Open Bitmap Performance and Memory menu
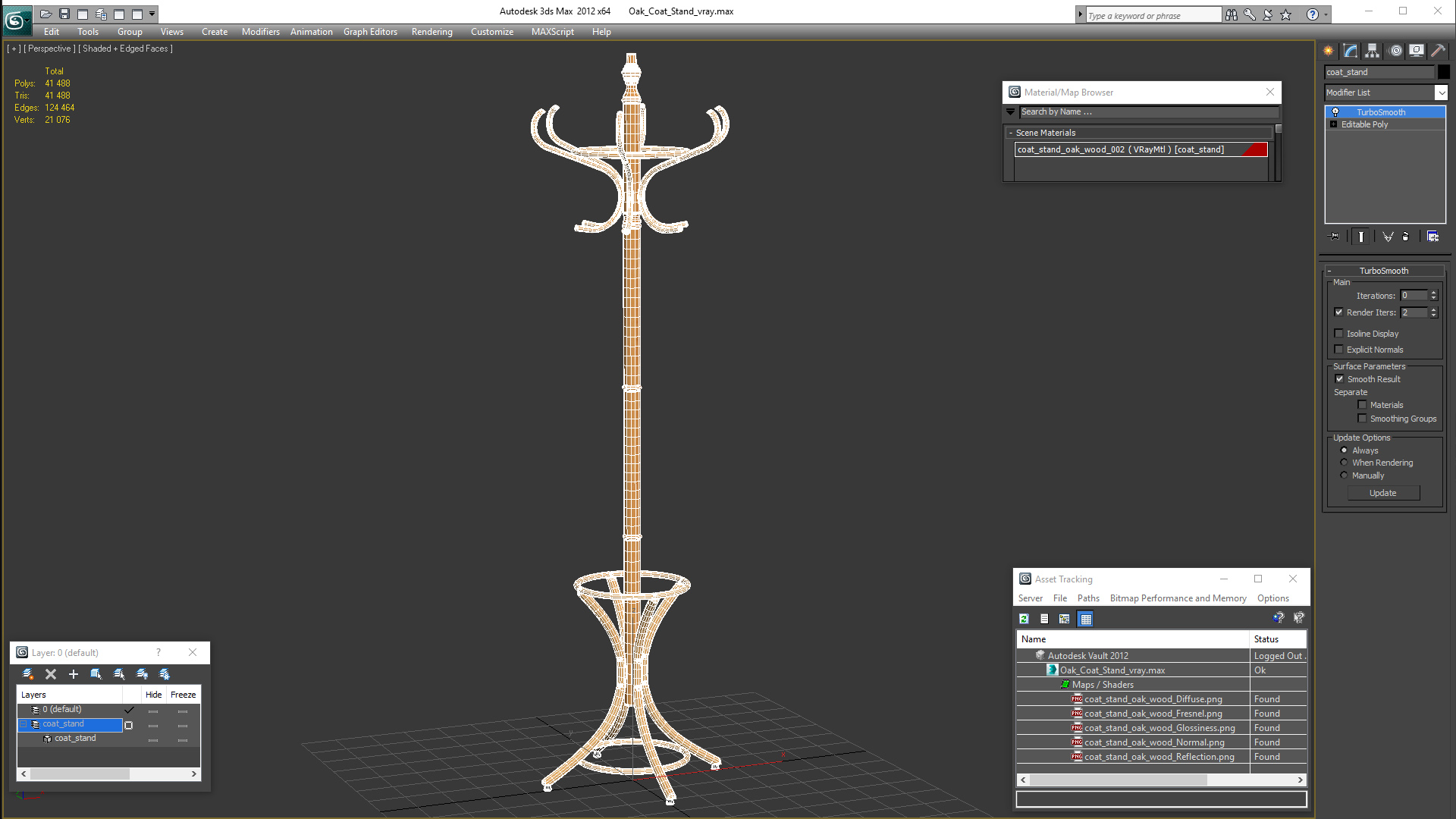The image size is (1456, 819). point(1178,598)
